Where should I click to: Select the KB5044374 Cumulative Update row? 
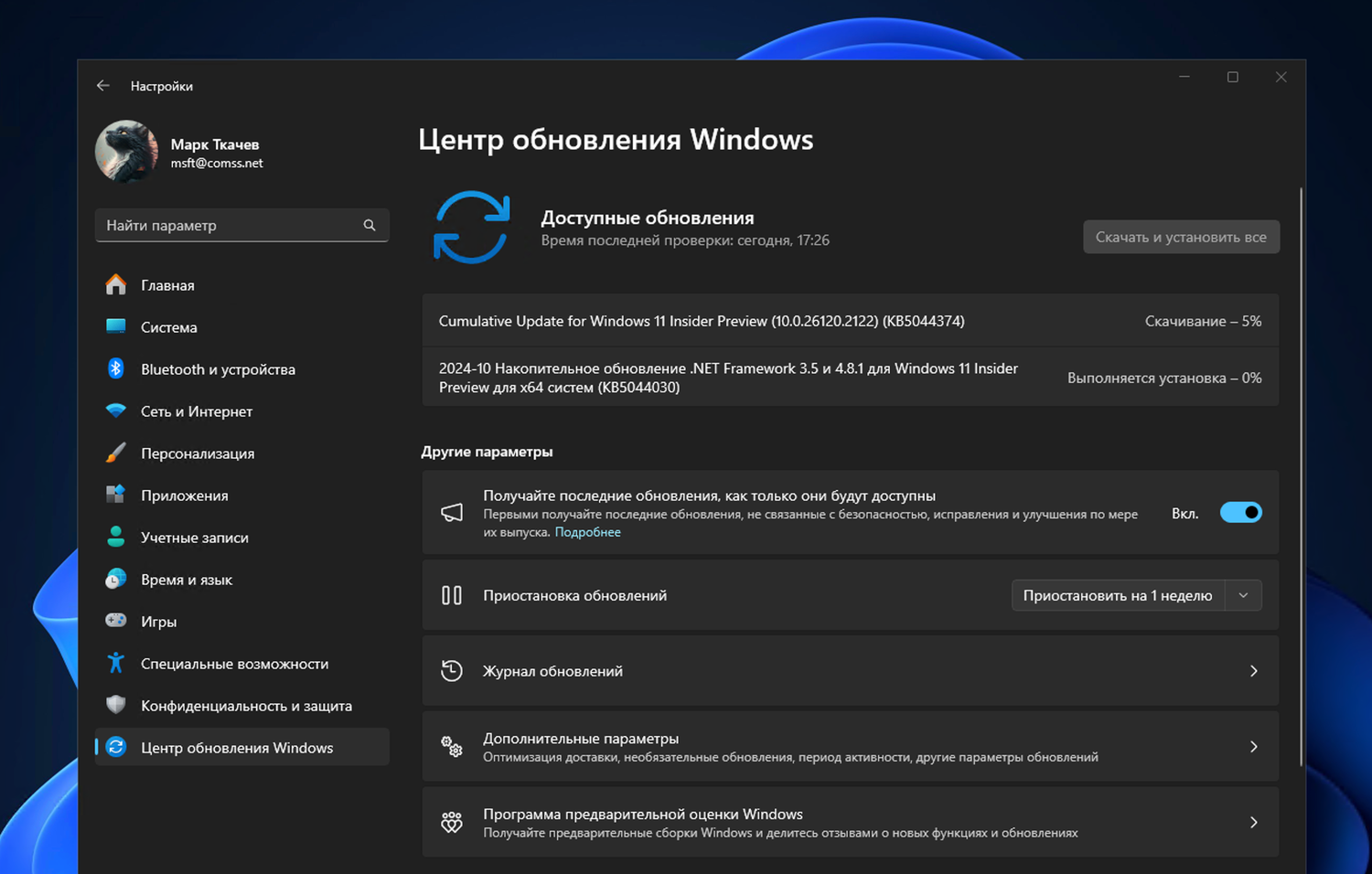coord(851,321)
